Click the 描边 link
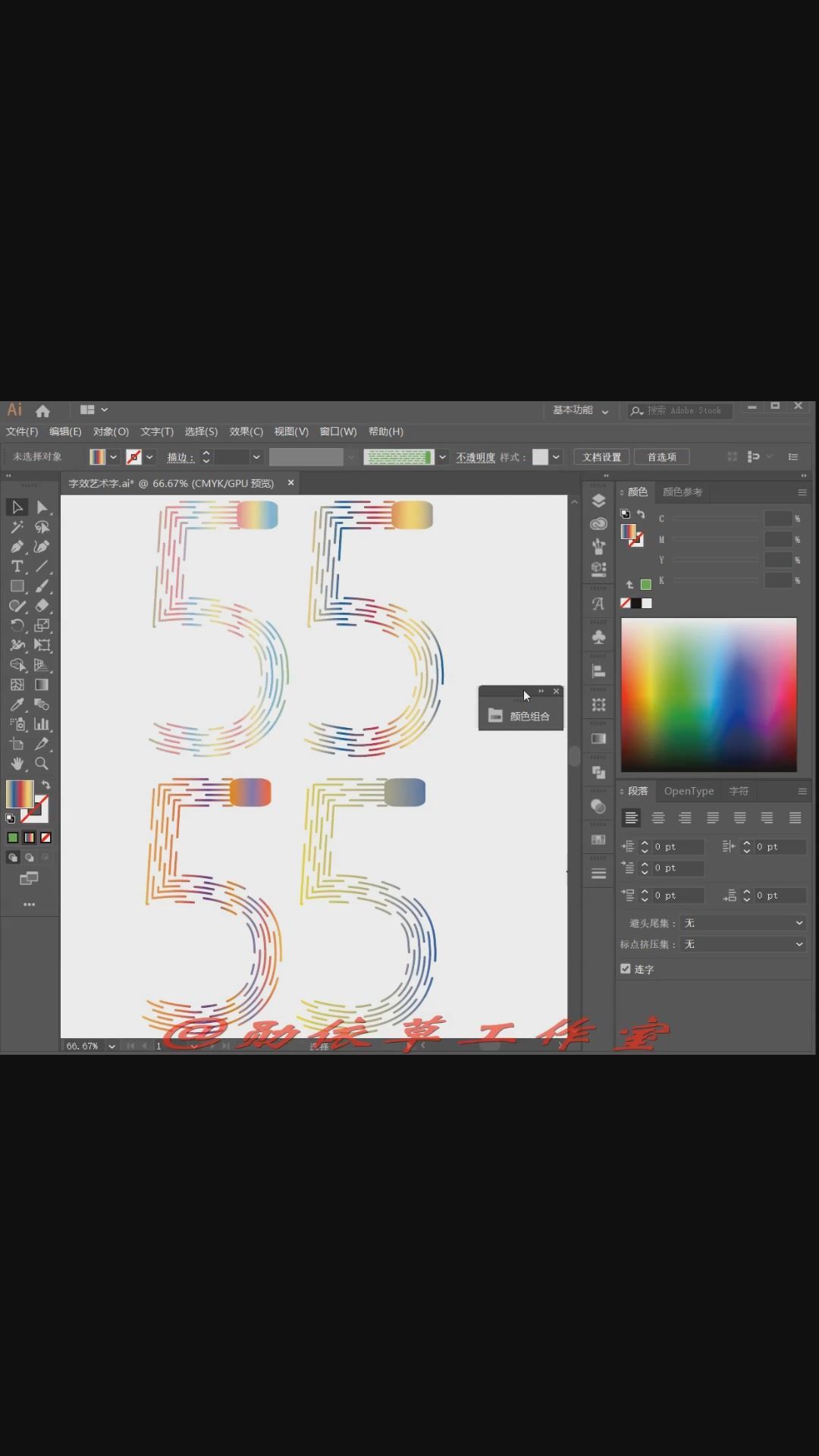The width and height of the screenshot is (819, 1456). tap(180, 457)
